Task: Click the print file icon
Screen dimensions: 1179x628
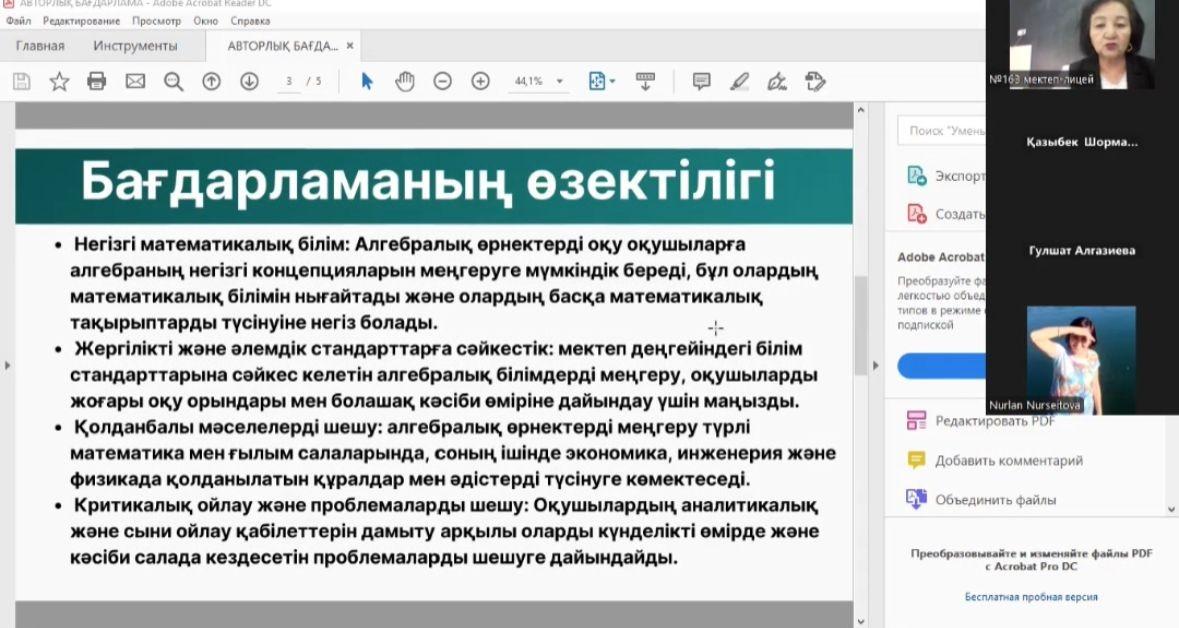Action: point(97,81)
